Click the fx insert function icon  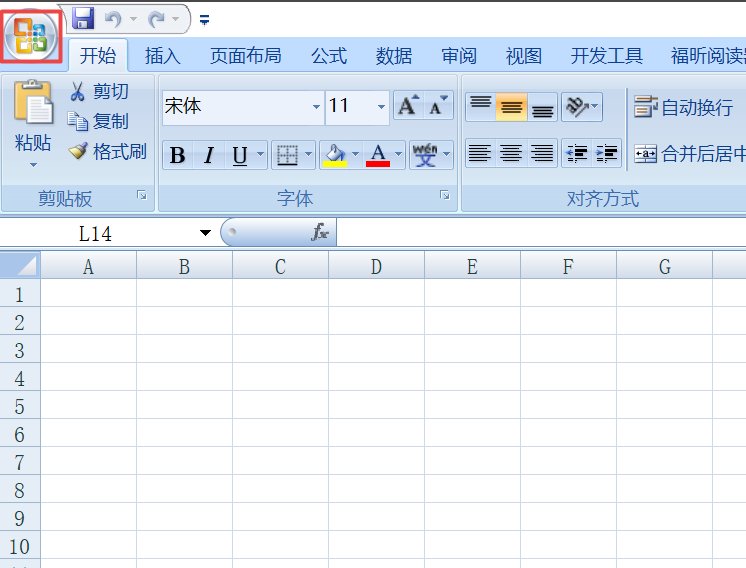click(x=320, y=233)
